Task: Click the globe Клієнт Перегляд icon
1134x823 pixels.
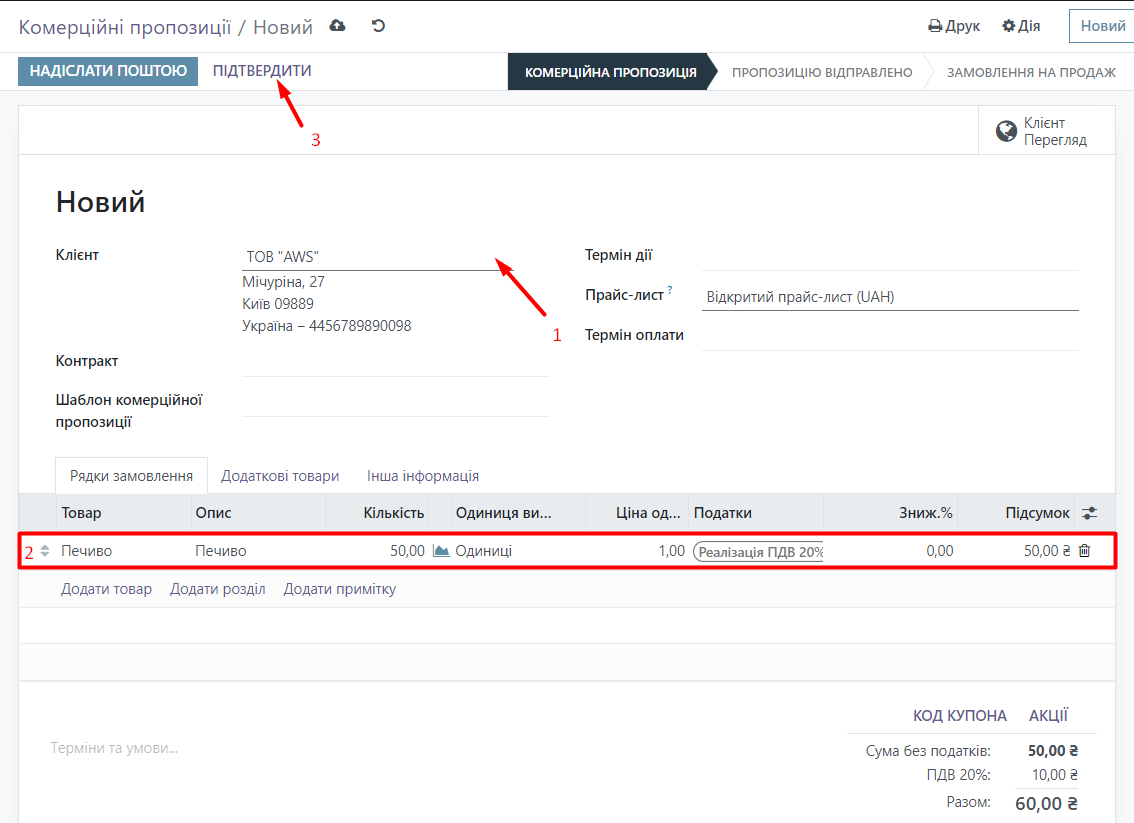Action: coord(1006,131)
